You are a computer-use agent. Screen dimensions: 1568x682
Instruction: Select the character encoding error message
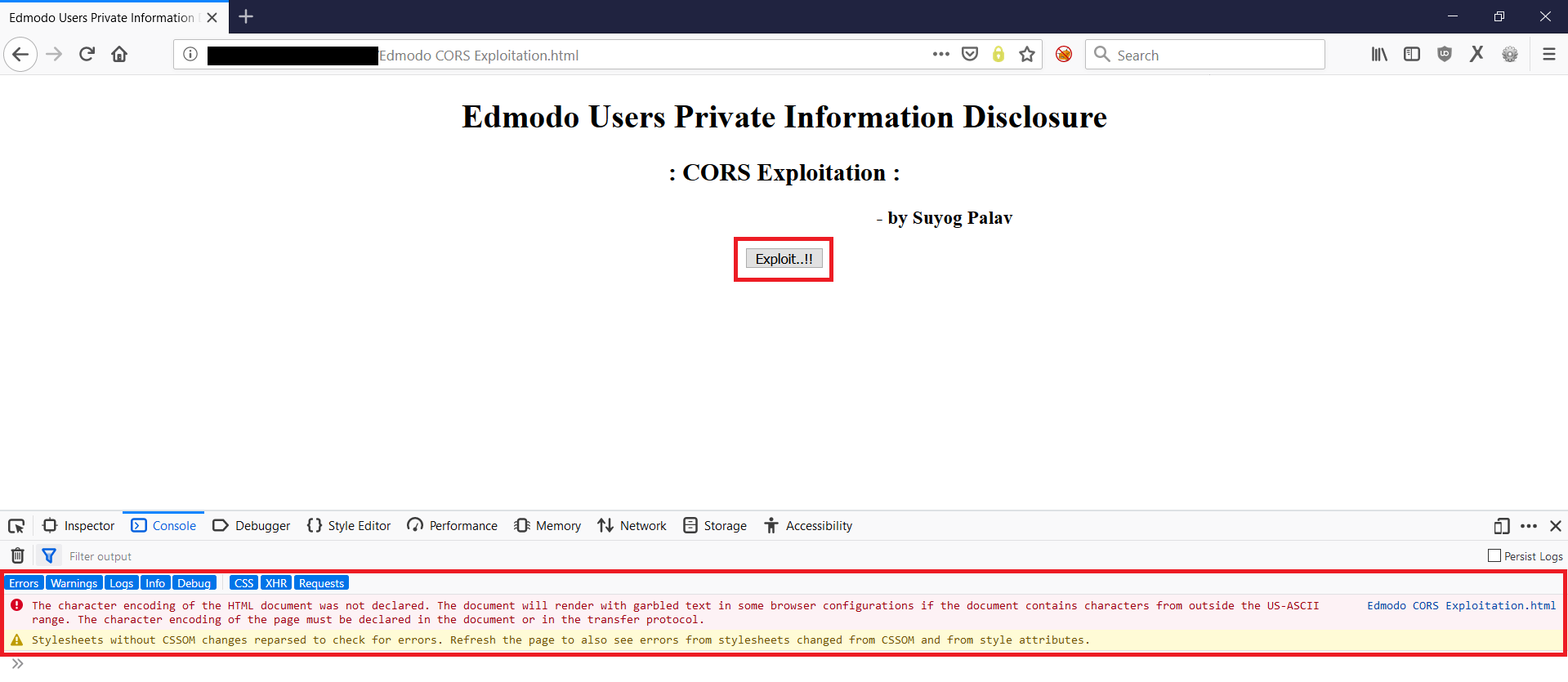[675, 613]
